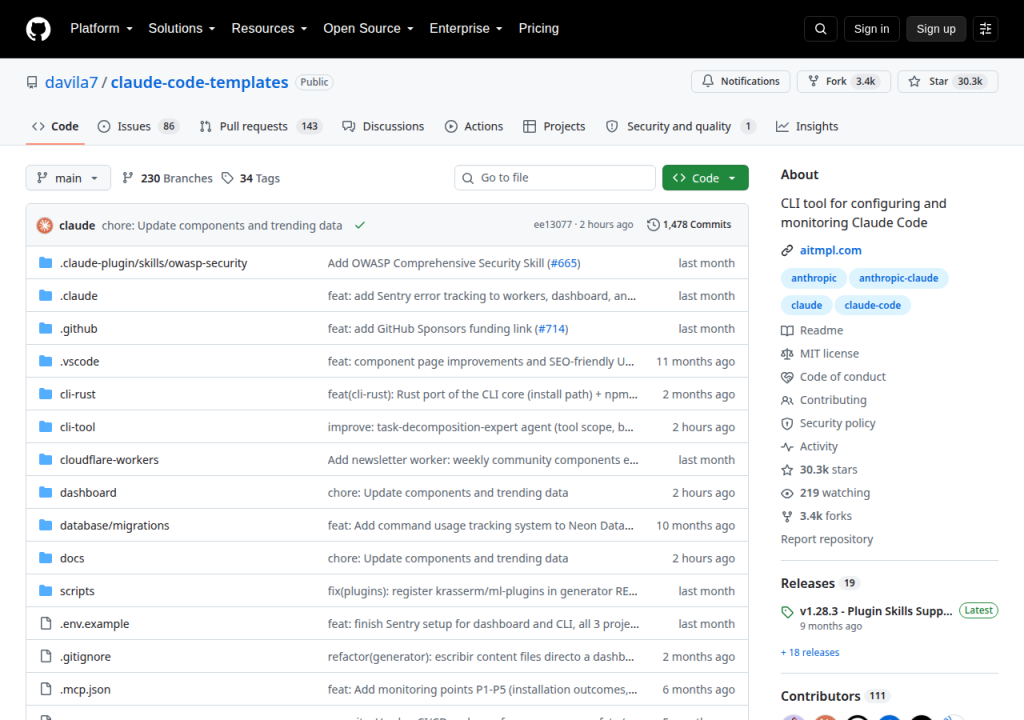Screen dimensions: 1024x720
Task: Click the green commit status checkmark
Action: [x=360, y=225]
